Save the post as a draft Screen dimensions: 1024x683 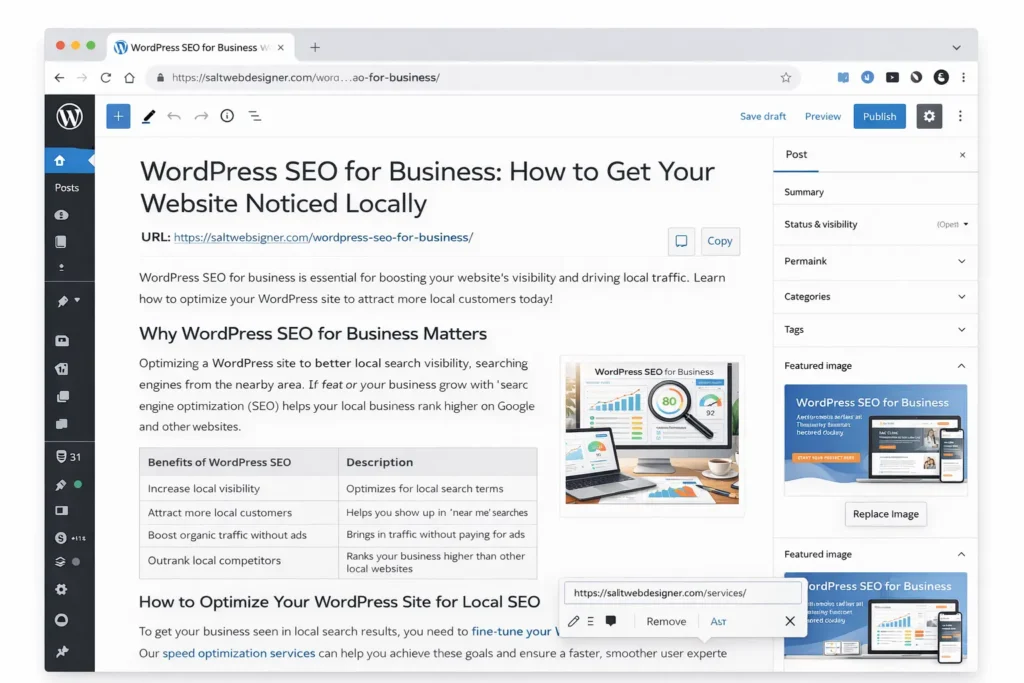click(x=763, y=116)
